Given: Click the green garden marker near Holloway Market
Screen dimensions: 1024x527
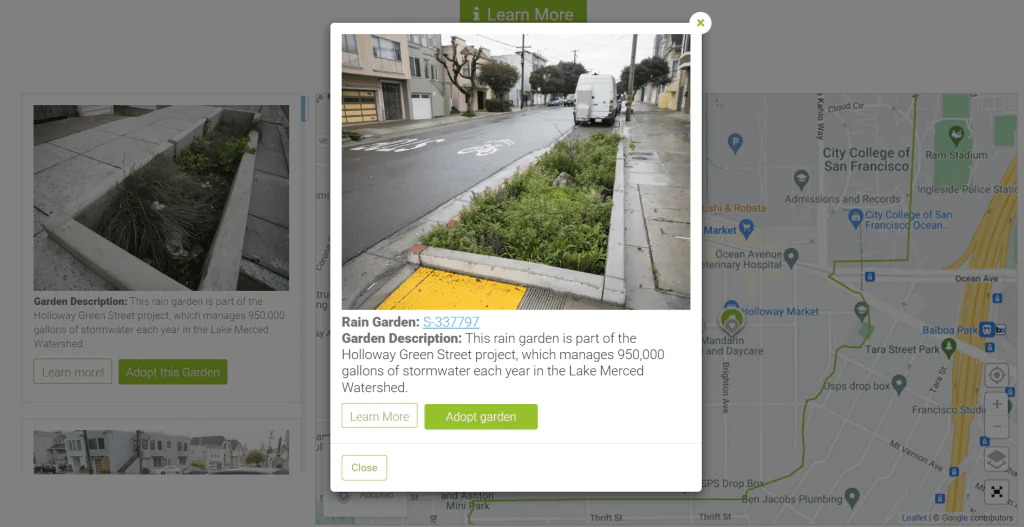Looking at the screenshot, I should (x=731, y=322).
